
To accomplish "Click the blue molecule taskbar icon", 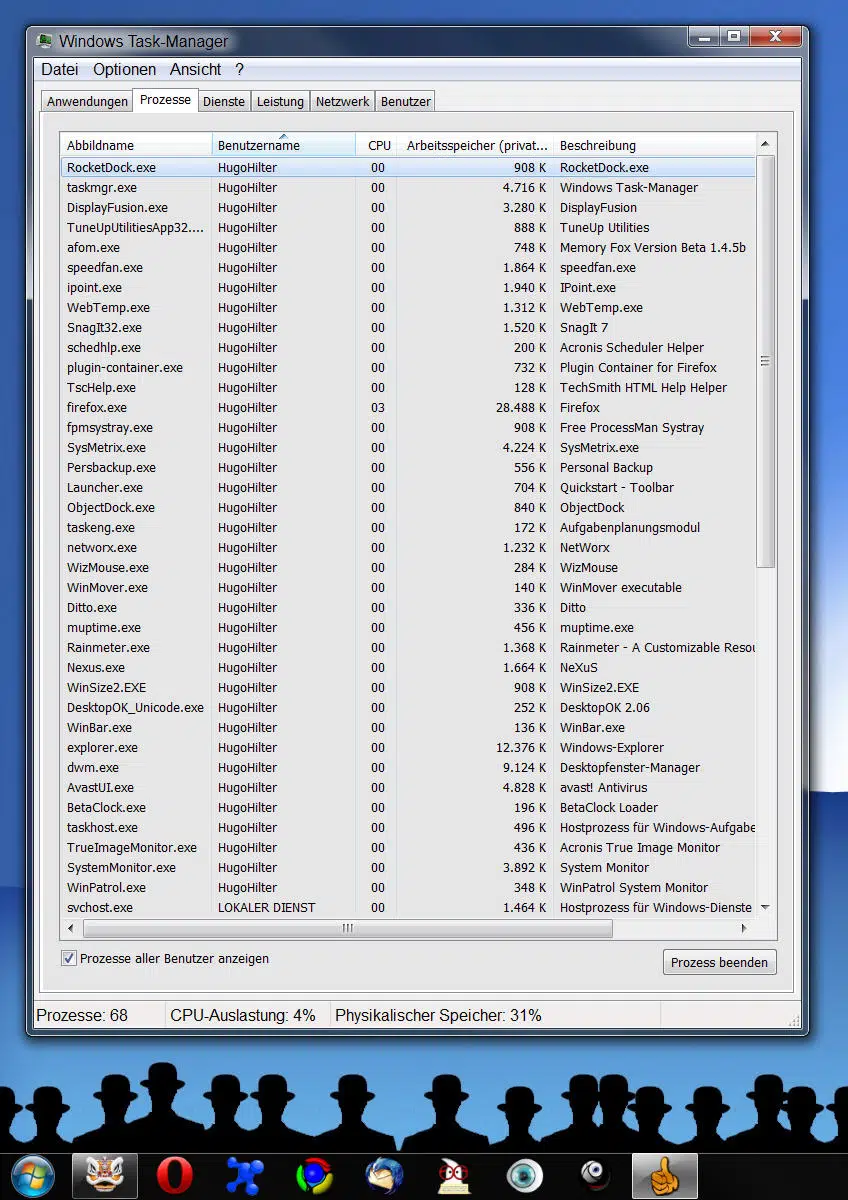I will (x=244, y=1175).
